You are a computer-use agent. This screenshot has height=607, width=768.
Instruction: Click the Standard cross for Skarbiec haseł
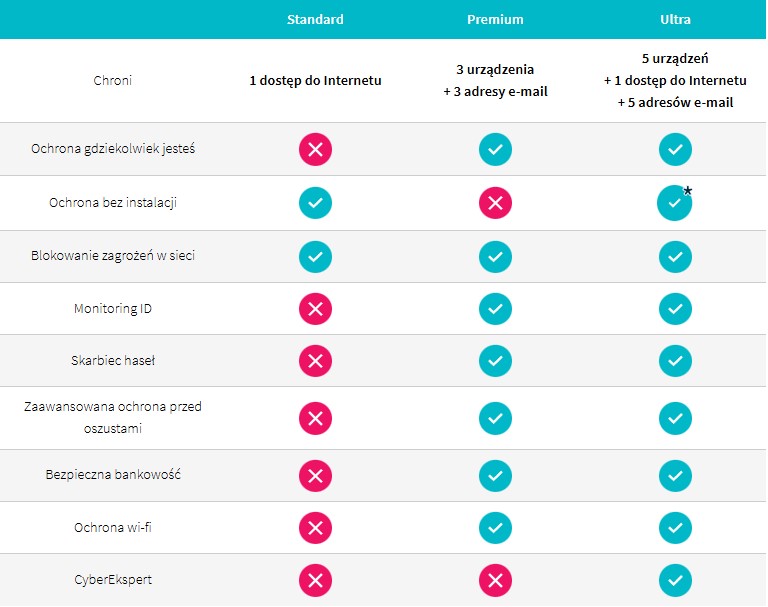point(315,361)
